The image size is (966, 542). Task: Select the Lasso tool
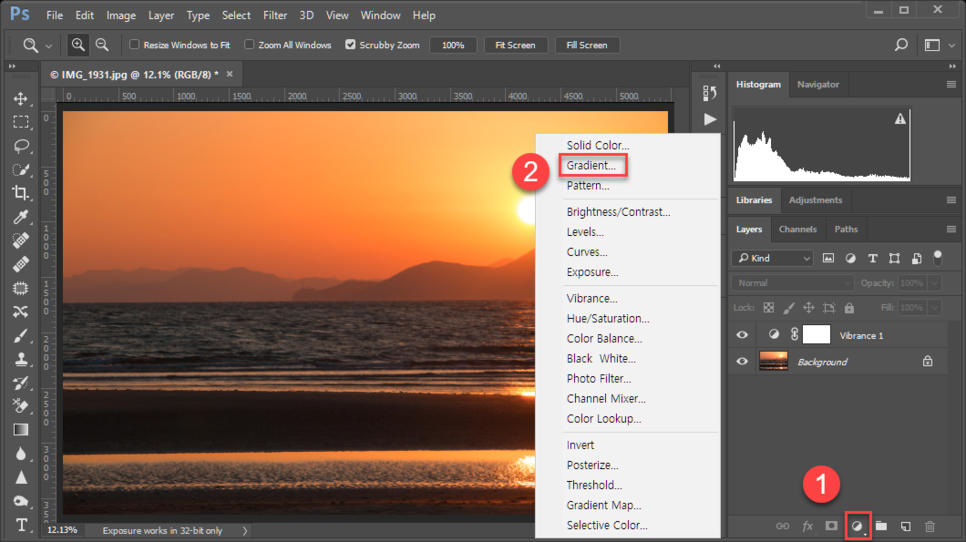pos(20,146)
